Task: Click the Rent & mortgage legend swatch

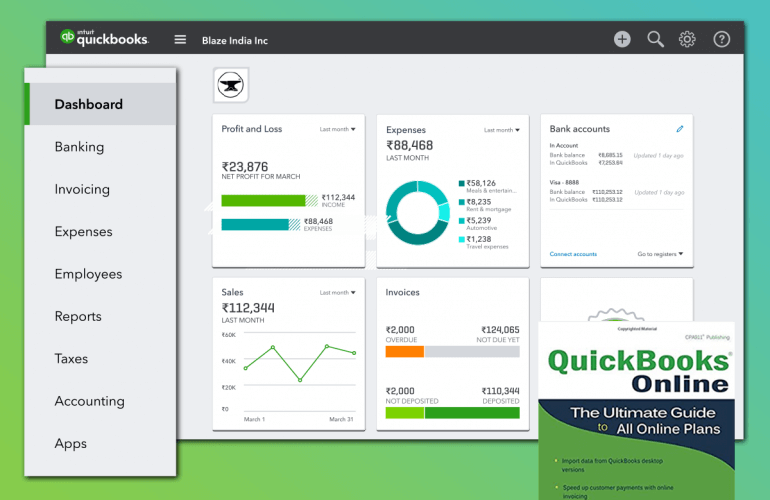Action: point(462,202)
